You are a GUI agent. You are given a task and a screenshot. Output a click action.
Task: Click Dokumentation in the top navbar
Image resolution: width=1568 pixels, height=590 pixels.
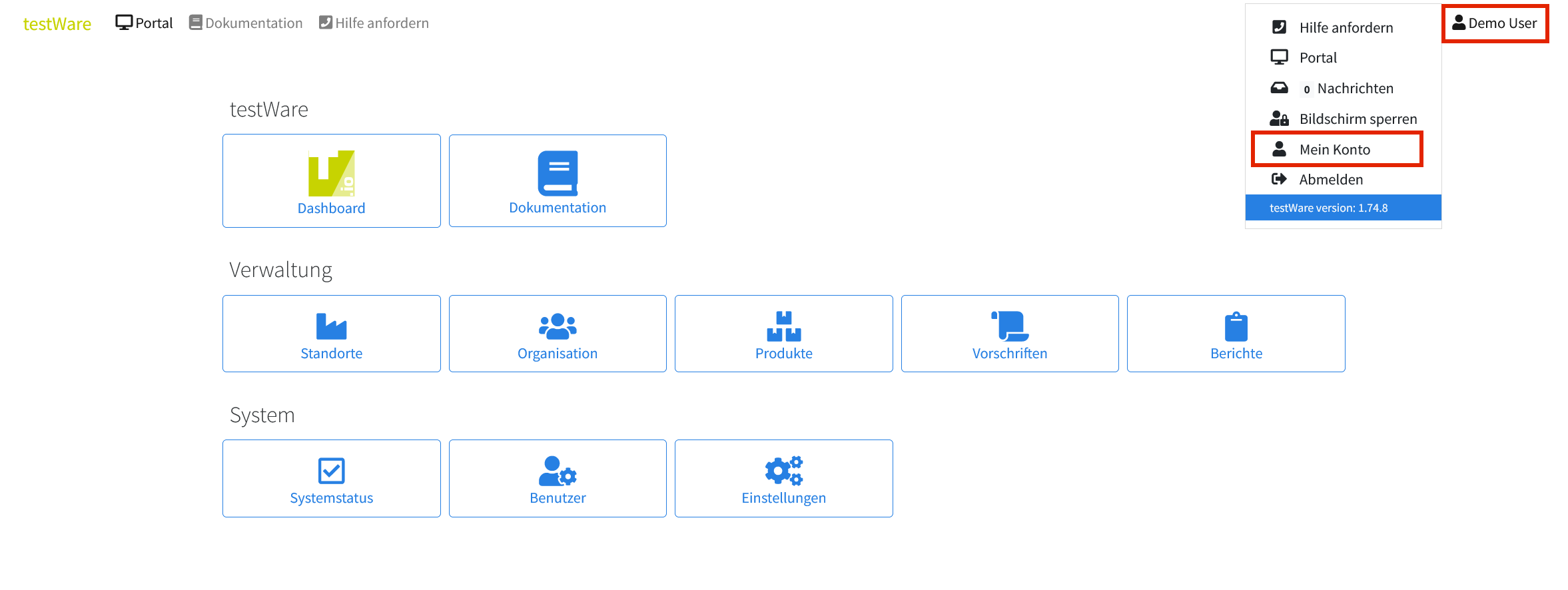pos(246,23)
